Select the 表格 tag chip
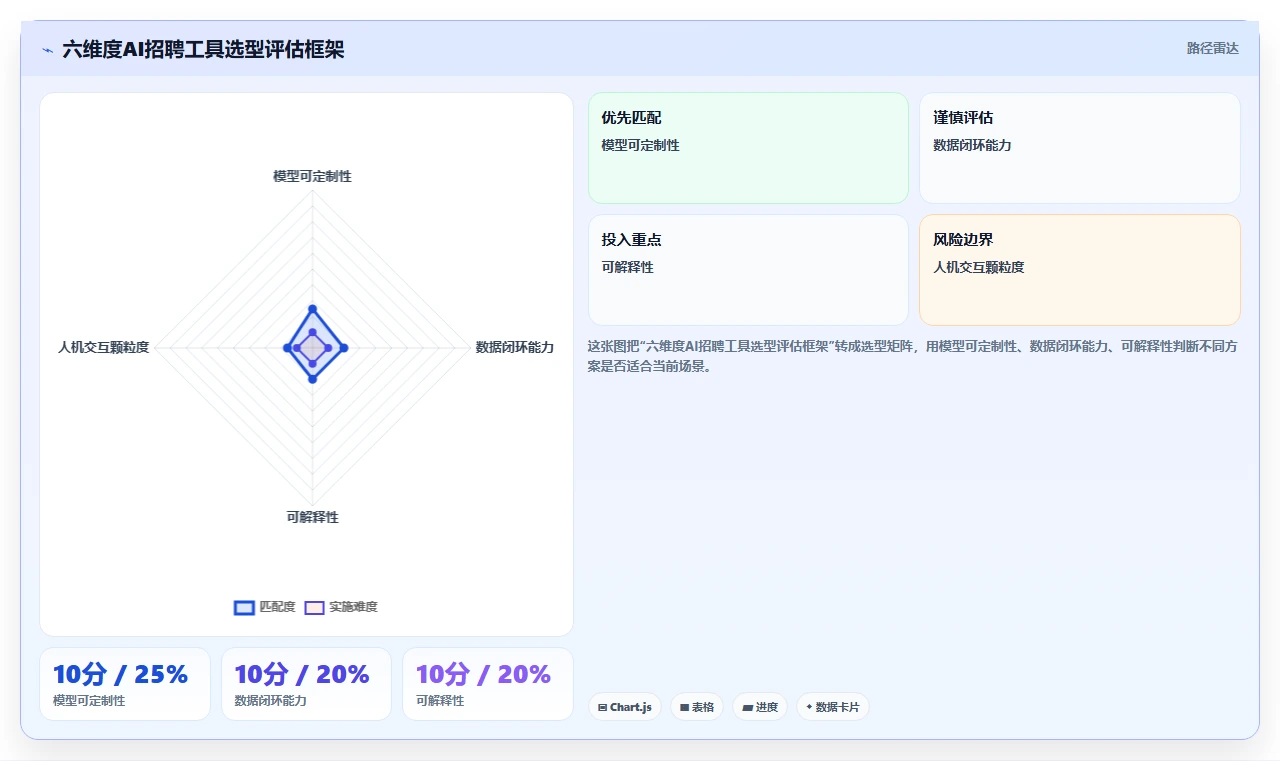 click(x=697, y=707)
